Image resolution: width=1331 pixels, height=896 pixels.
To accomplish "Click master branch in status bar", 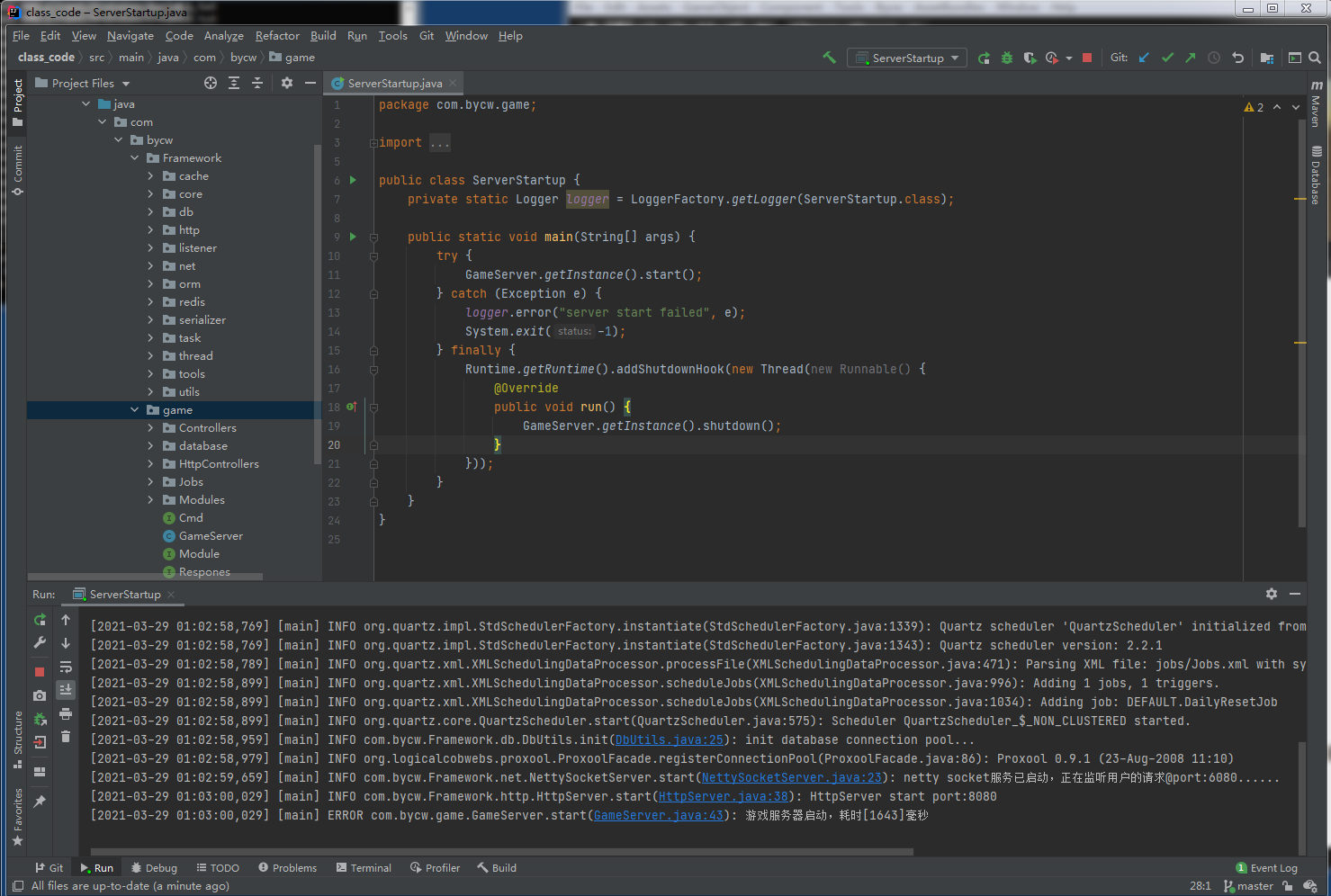I will [x=1248, y=886].
